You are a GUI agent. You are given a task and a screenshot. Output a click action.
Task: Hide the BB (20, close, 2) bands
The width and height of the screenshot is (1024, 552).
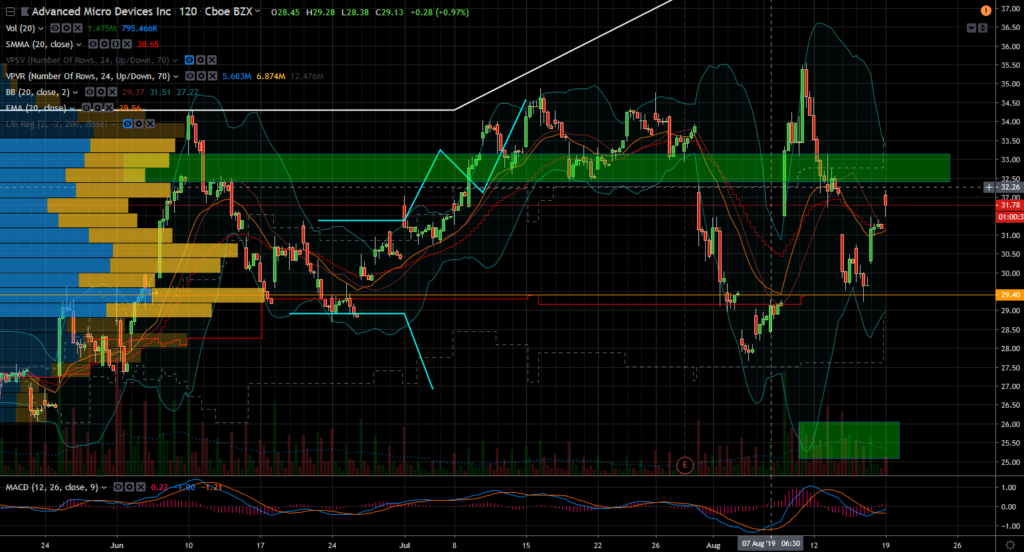(x=89, y=92)
